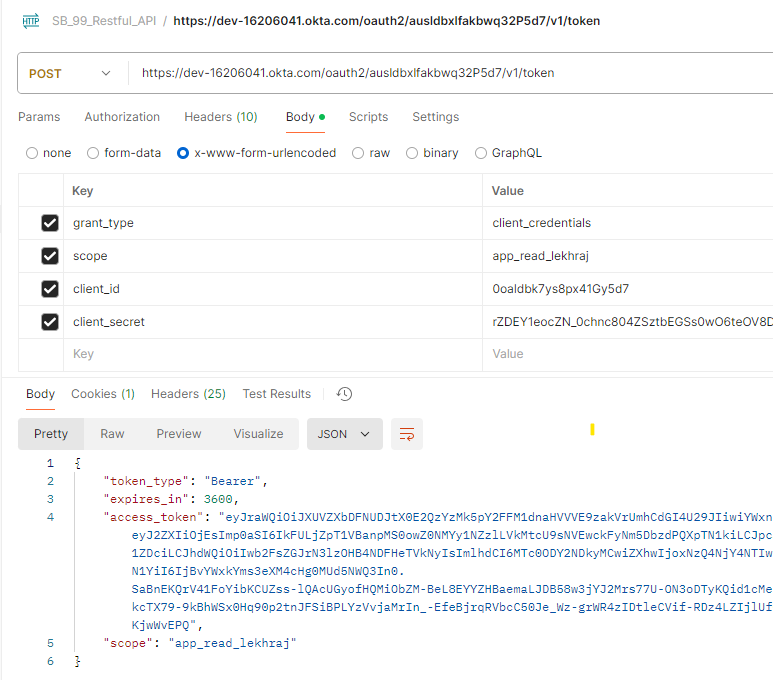Screen dimensions: 773x680
Task: Select the raw body radio option
Action: coord(358,153)
